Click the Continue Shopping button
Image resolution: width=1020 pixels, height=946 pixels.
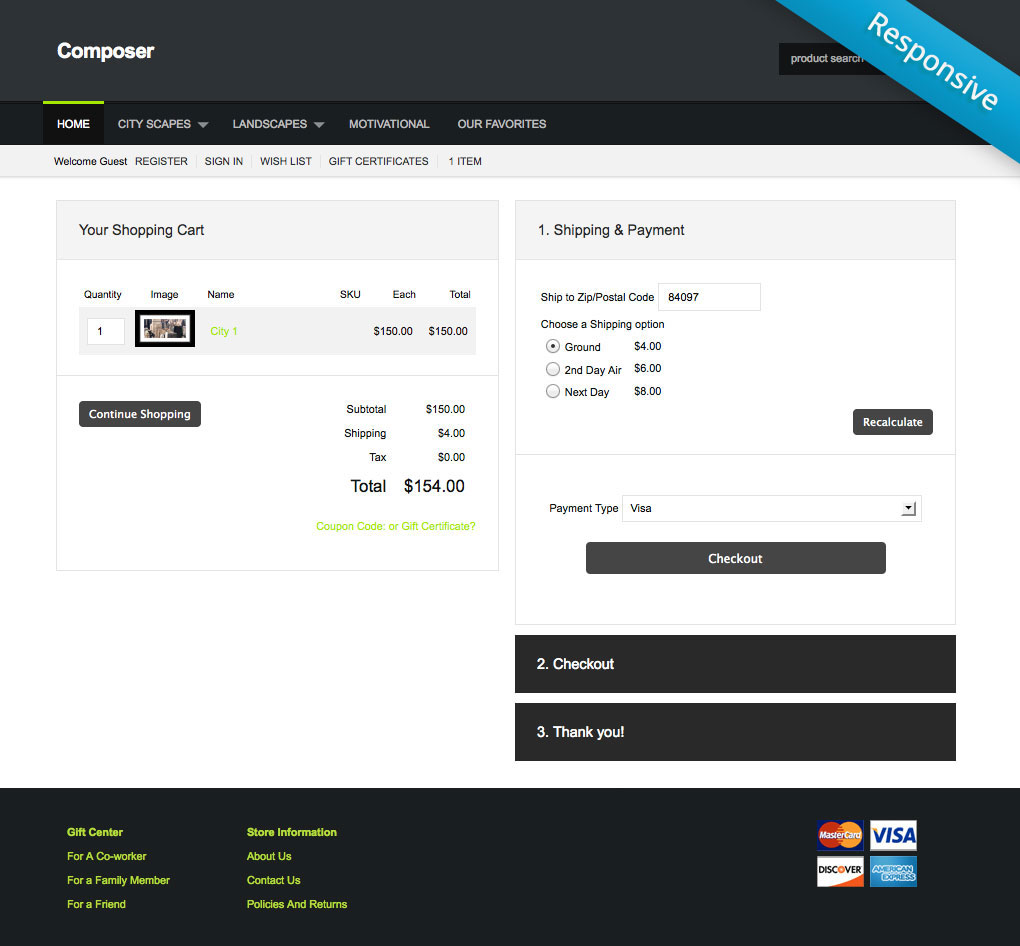point(140,414)
